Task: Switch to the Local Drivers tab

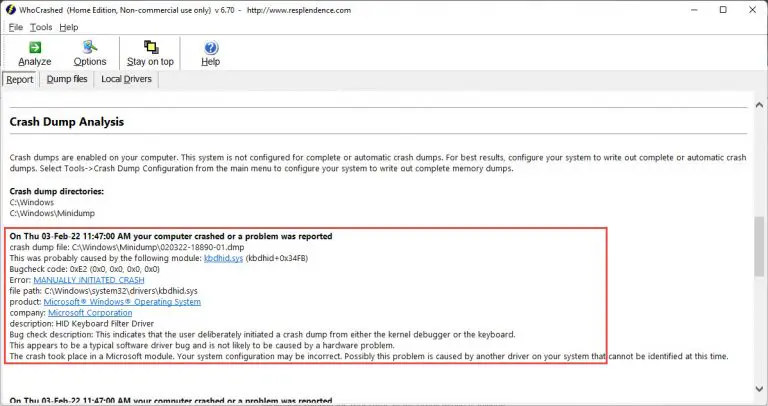Action: pos(126,79)
